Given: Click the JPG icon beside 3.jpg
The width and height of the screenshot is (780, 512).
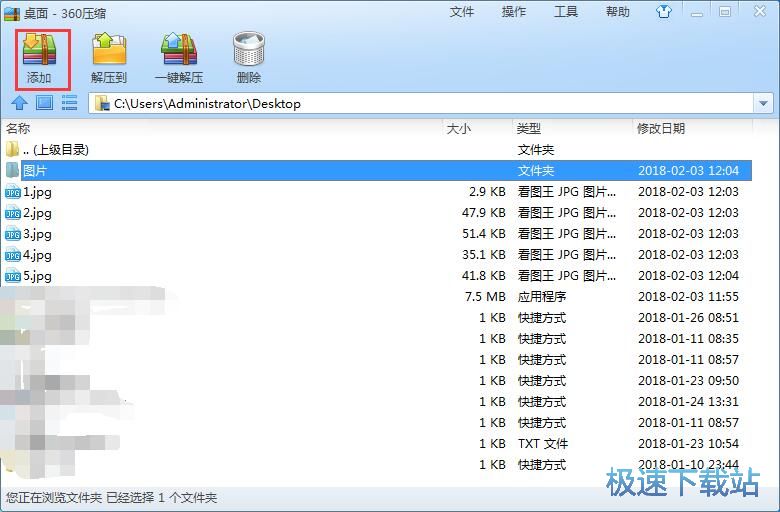Looking at the screenshot, I should [12, 234].
